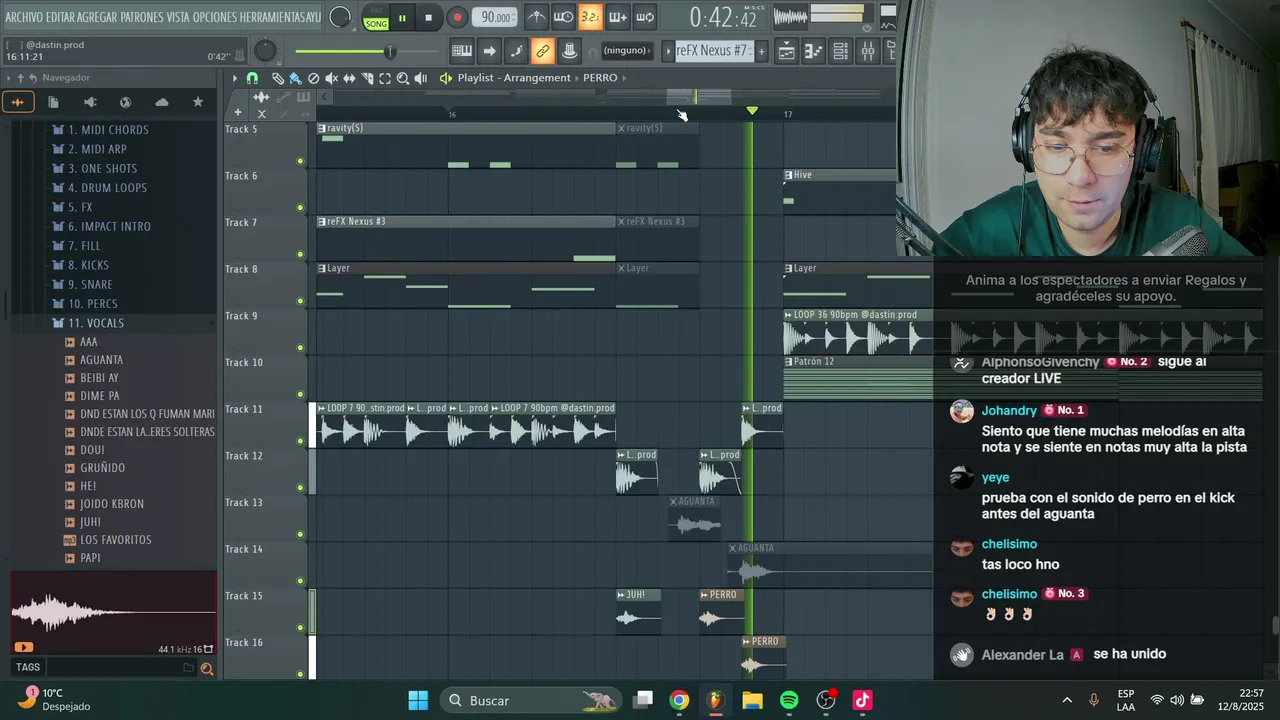The image size is (1280, 720).
Task: Open the browser globe library tab
Action: tap(125, 102)
